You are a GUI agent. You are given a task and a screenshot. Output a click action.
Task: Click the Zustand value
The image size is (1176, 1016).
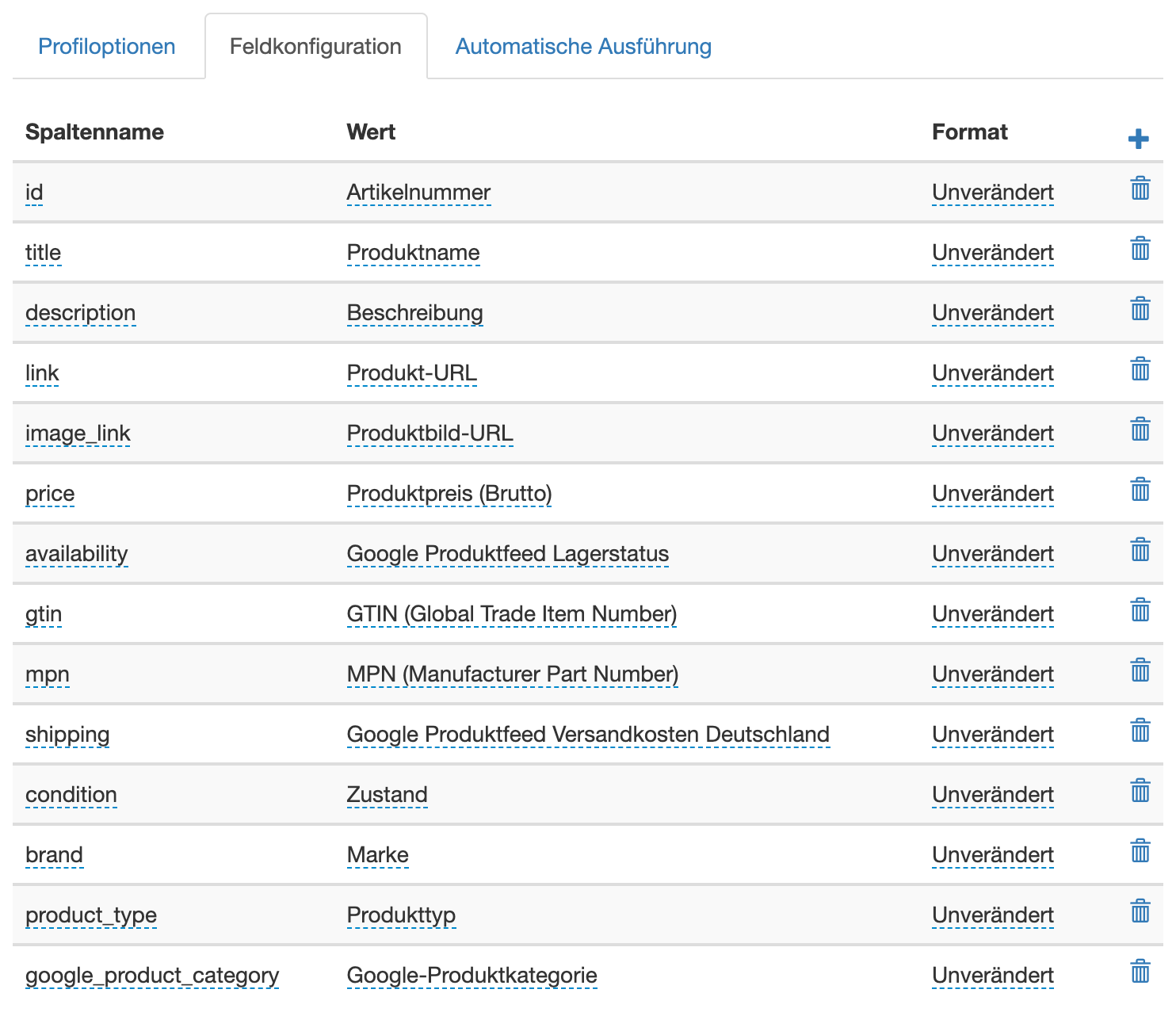pos(387,795)
